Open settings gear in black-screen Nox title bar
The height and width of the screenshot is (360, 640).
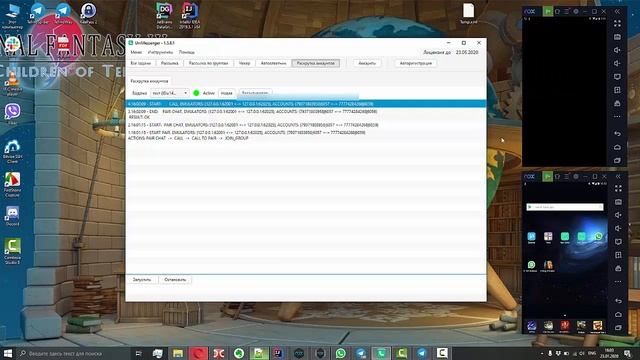576,11
